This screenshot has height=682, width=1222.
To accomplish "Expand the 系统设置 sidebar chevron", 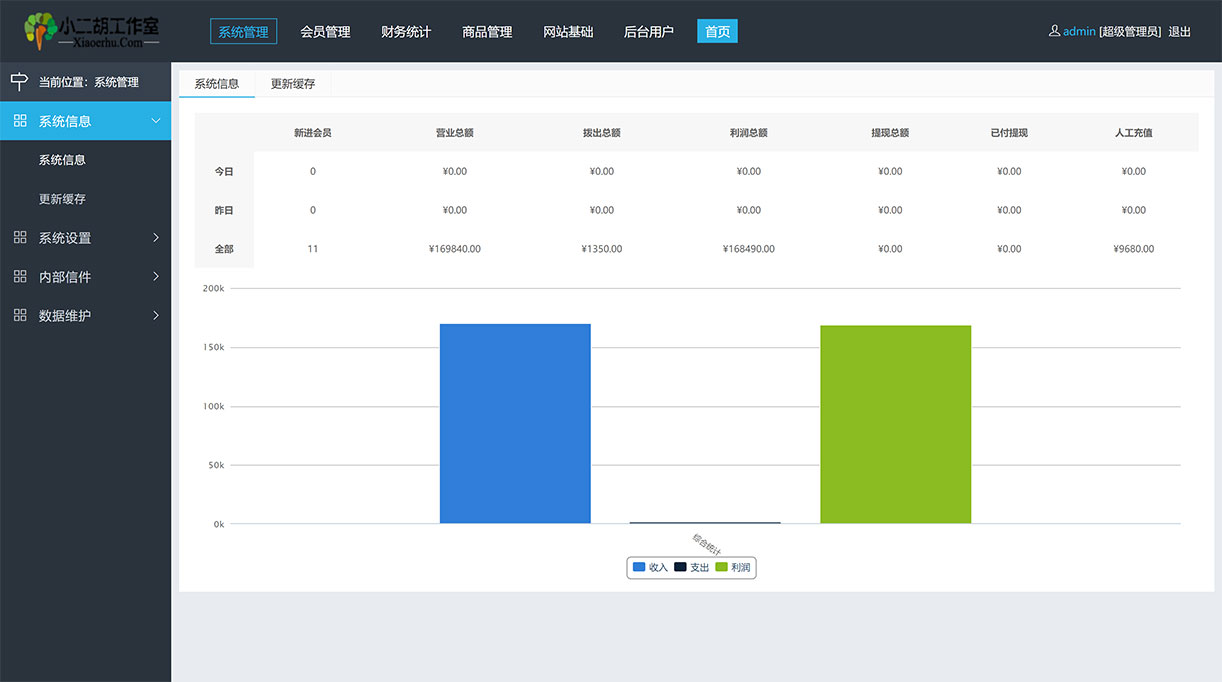I will 155,238.
